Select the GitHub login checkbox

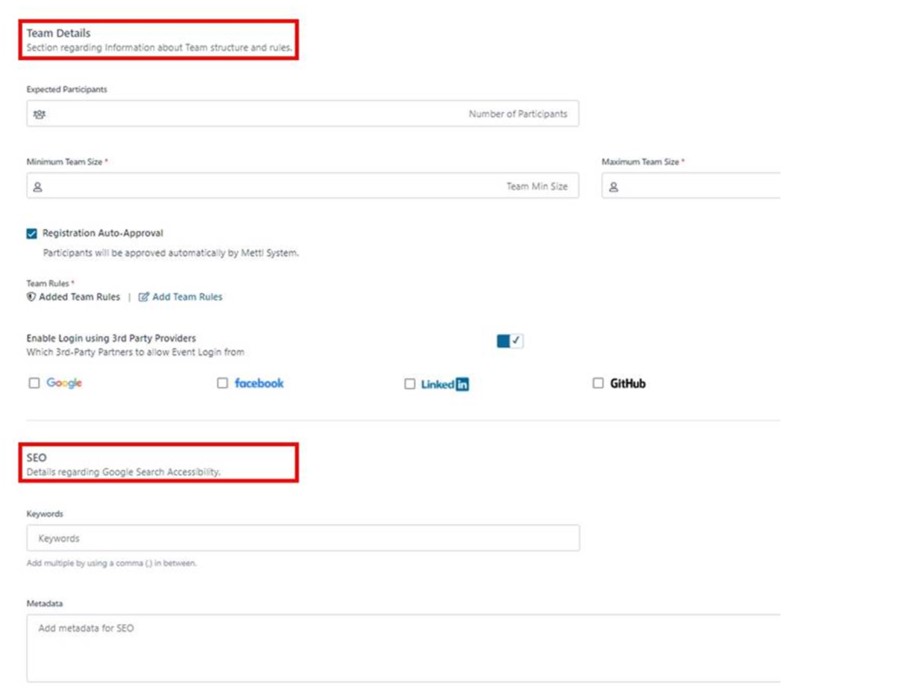[x=598, y=383]
